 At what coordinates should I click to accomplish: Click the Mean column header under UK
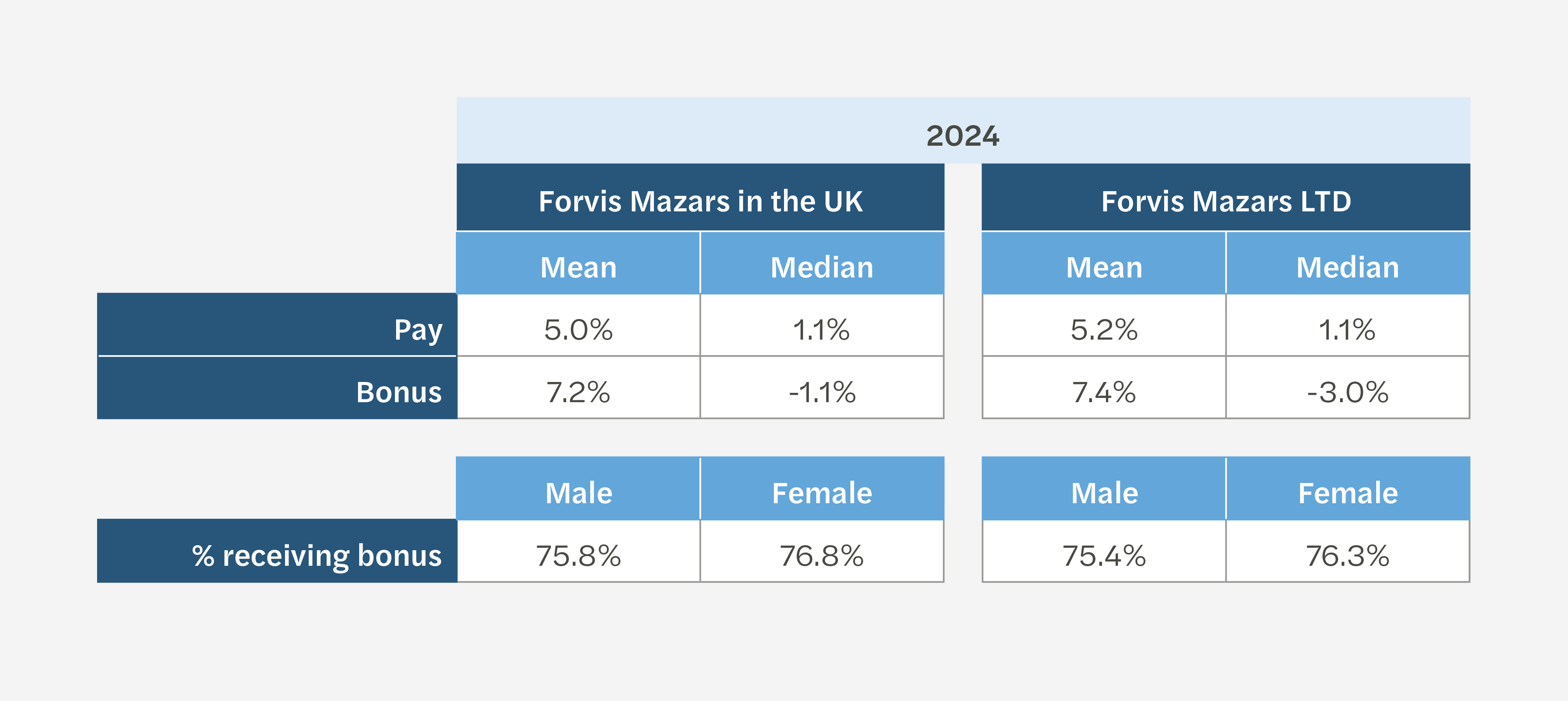(x=578, y=267)
